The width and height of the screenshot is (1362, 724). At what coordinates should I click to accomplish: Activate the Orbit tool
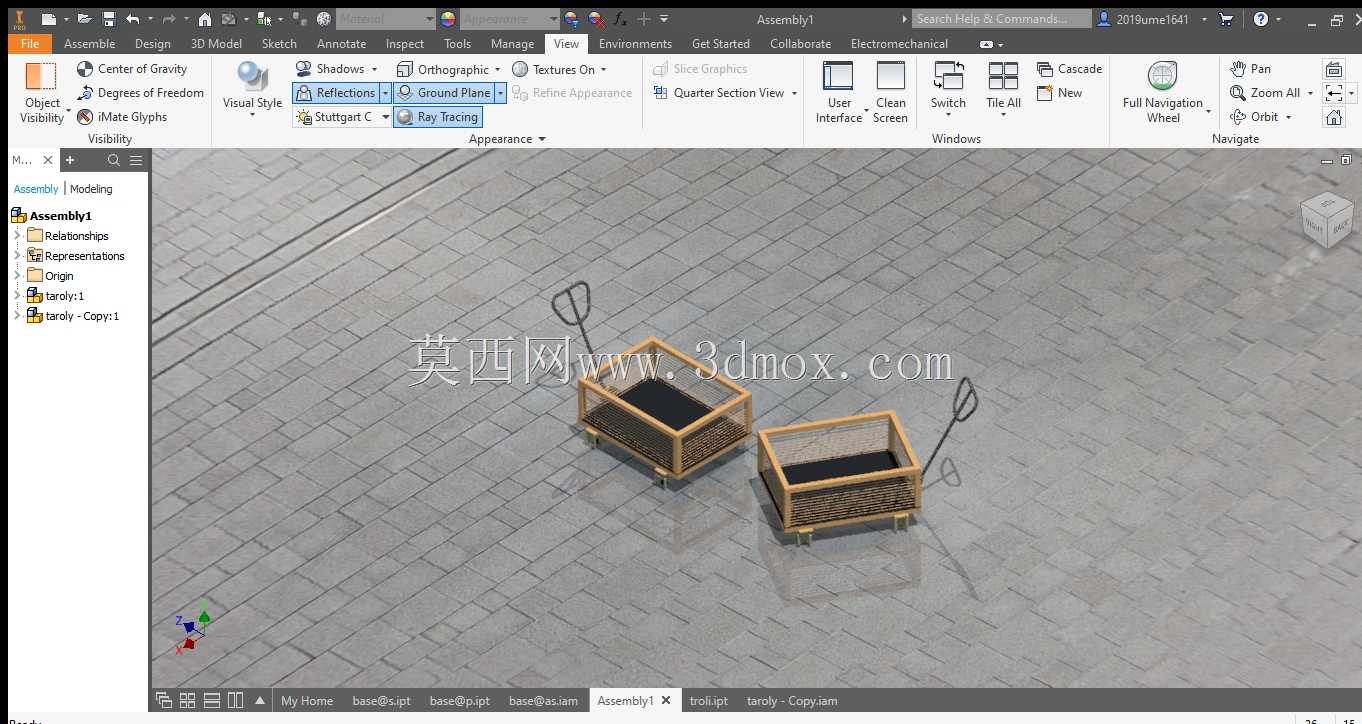(1254, 117)
